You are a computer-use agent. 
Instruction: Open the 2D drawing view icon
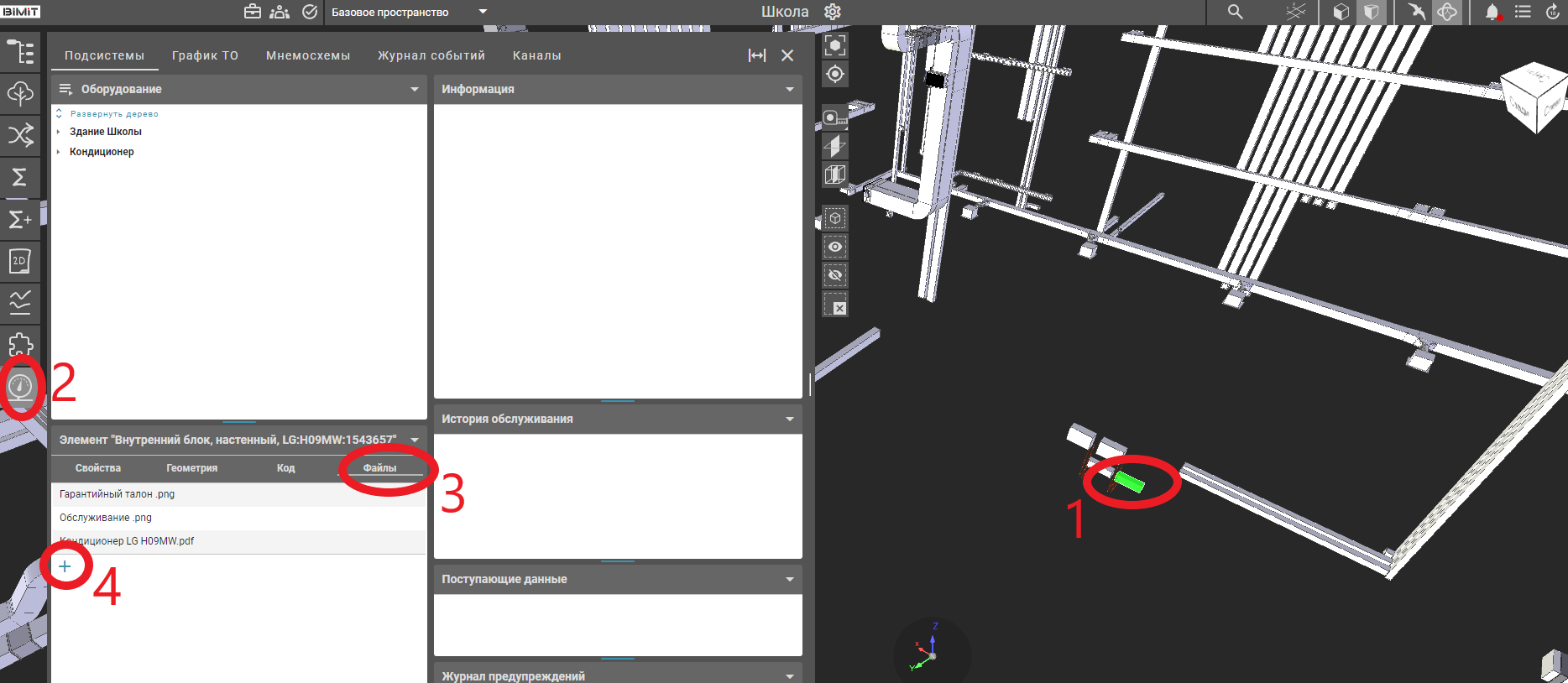click(x=20, y=261)
